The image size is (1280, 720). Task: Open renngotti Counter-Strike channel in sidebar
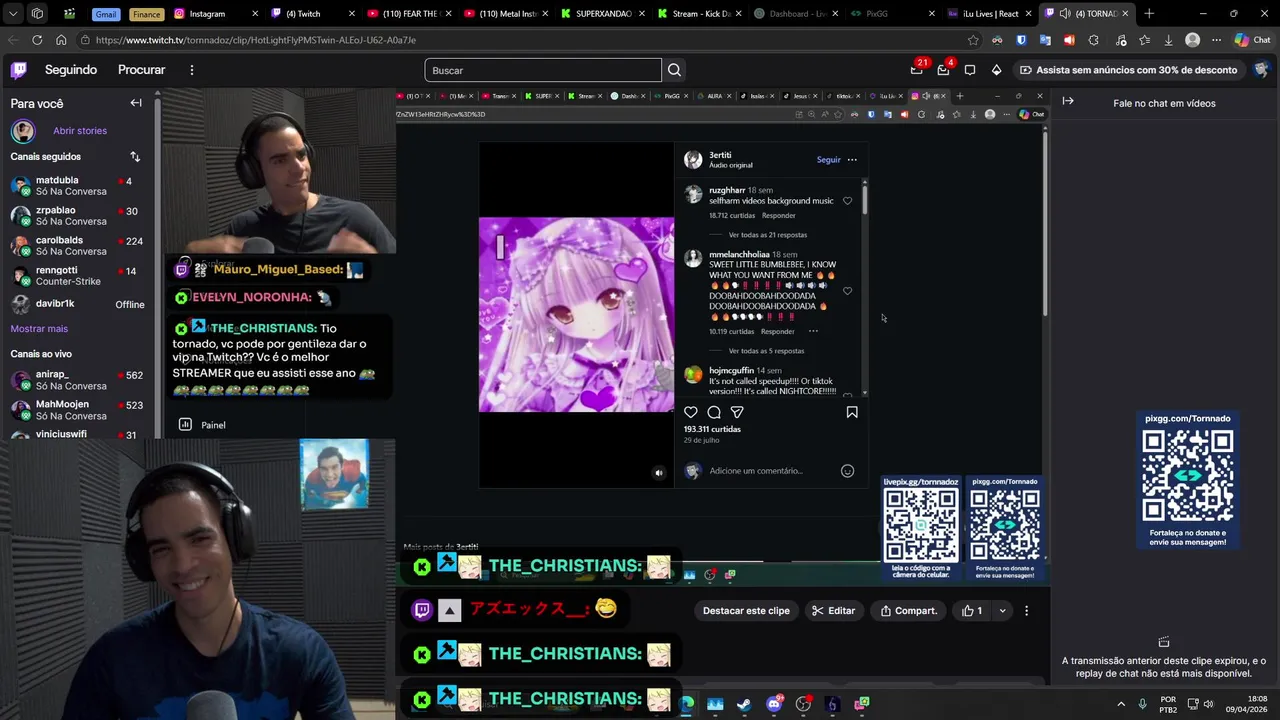coord(77,276)
